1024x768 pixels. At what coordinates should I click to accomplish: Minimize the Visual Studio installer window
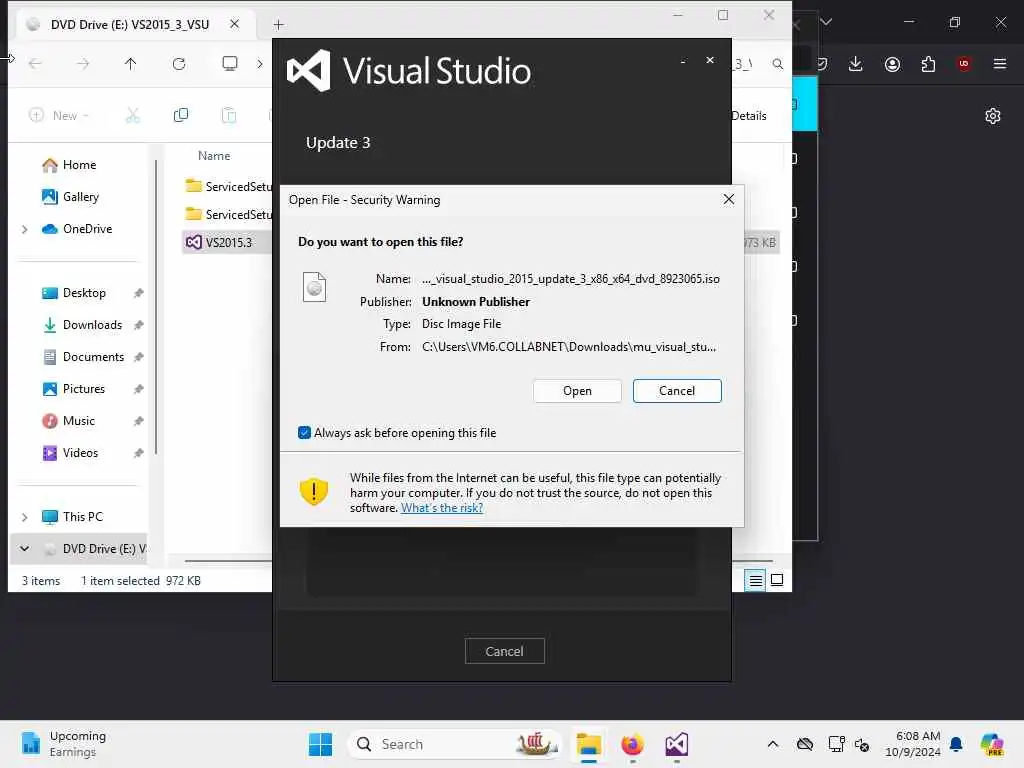coord(683,61)
